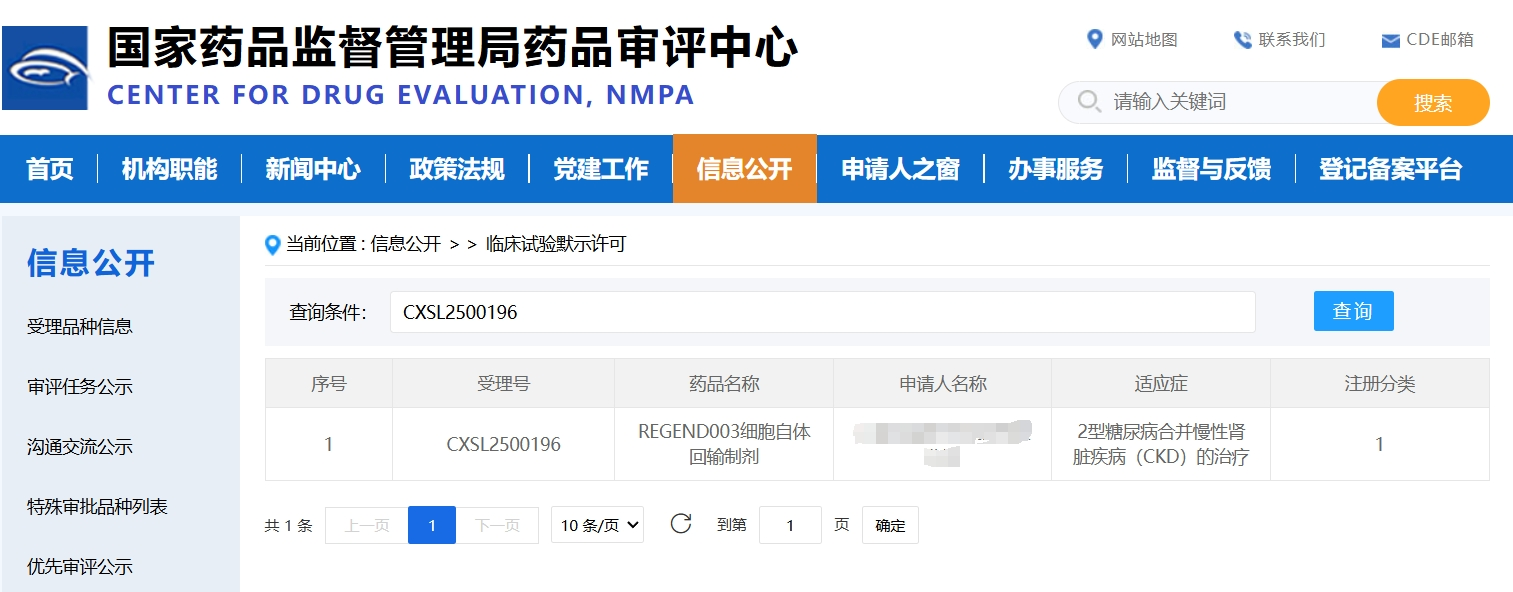The image size is (1513, 592).
Task: Click the magnifier icon in search box
Action: (x=1088, y=102)
